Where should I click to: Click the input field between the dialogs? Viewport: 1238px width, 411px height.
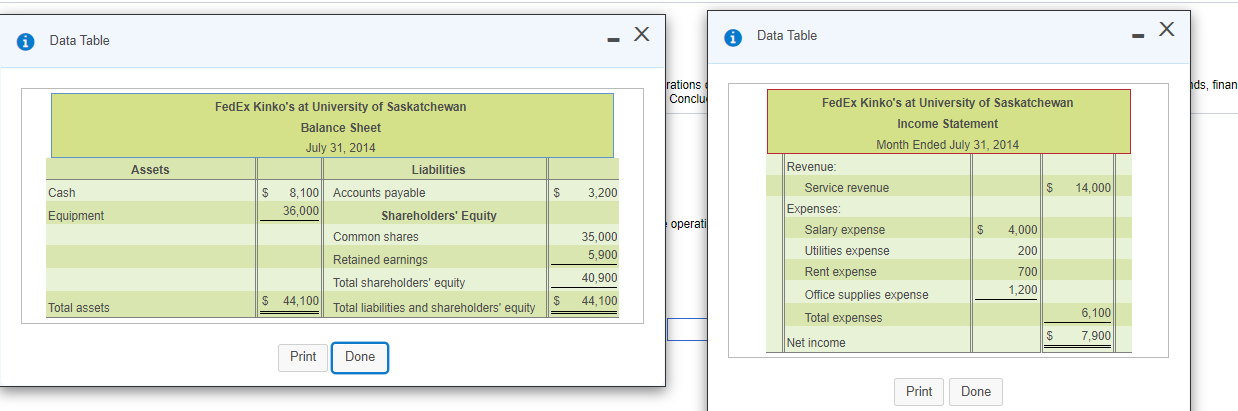687,329
